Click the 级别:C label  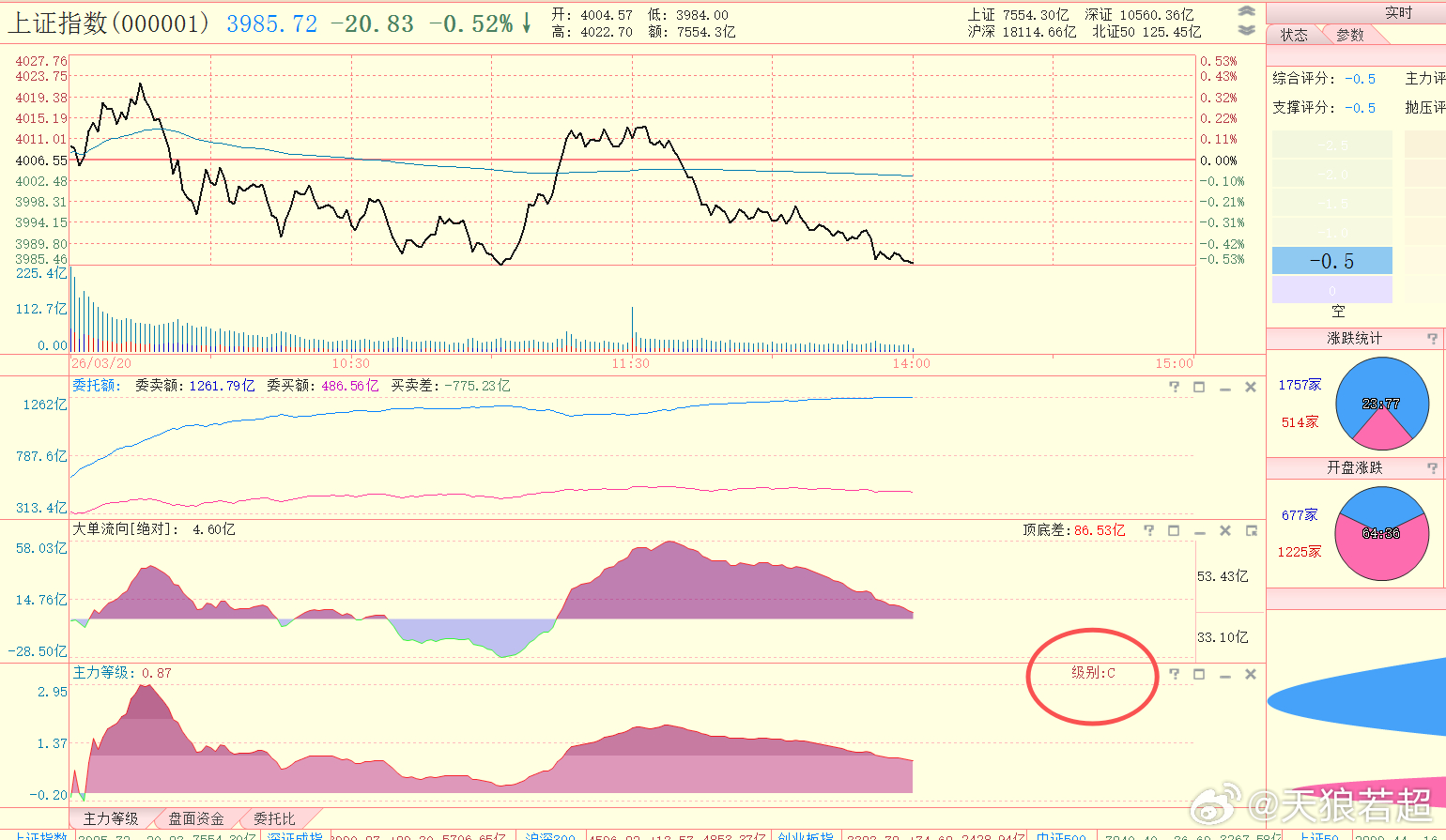(1094, 673)
